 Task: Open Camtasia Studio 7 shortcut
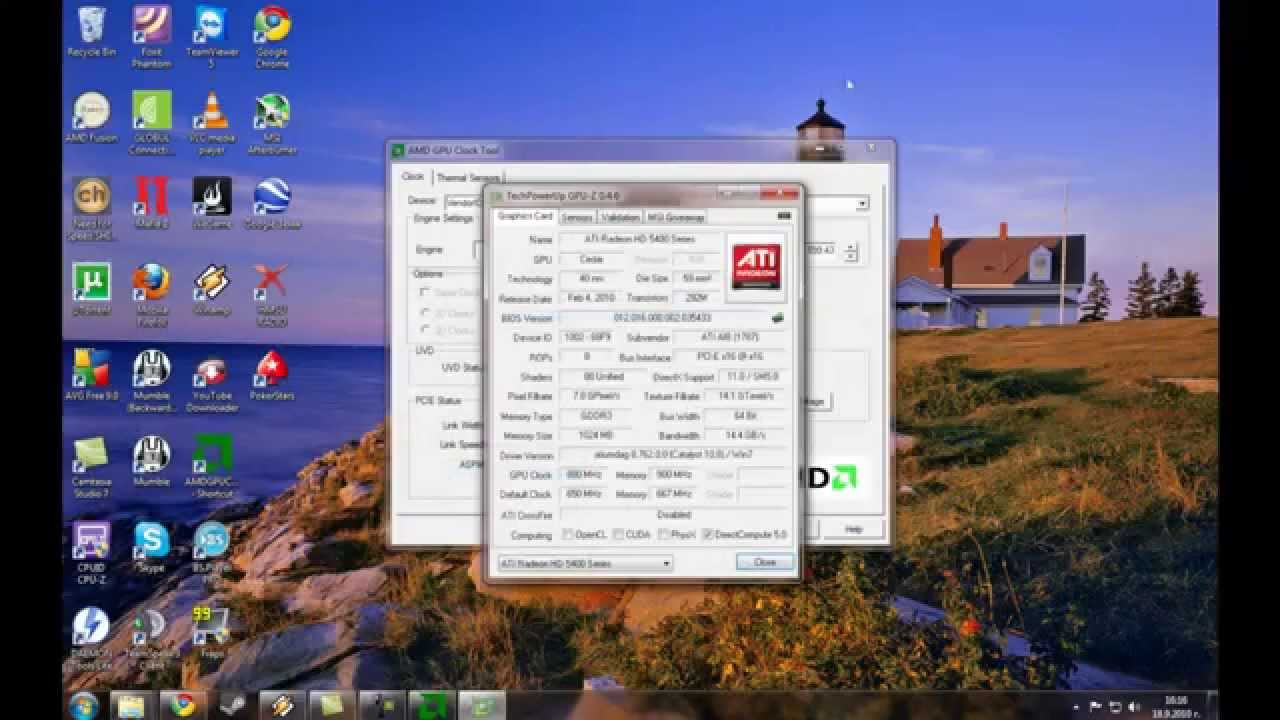[91, 467]
